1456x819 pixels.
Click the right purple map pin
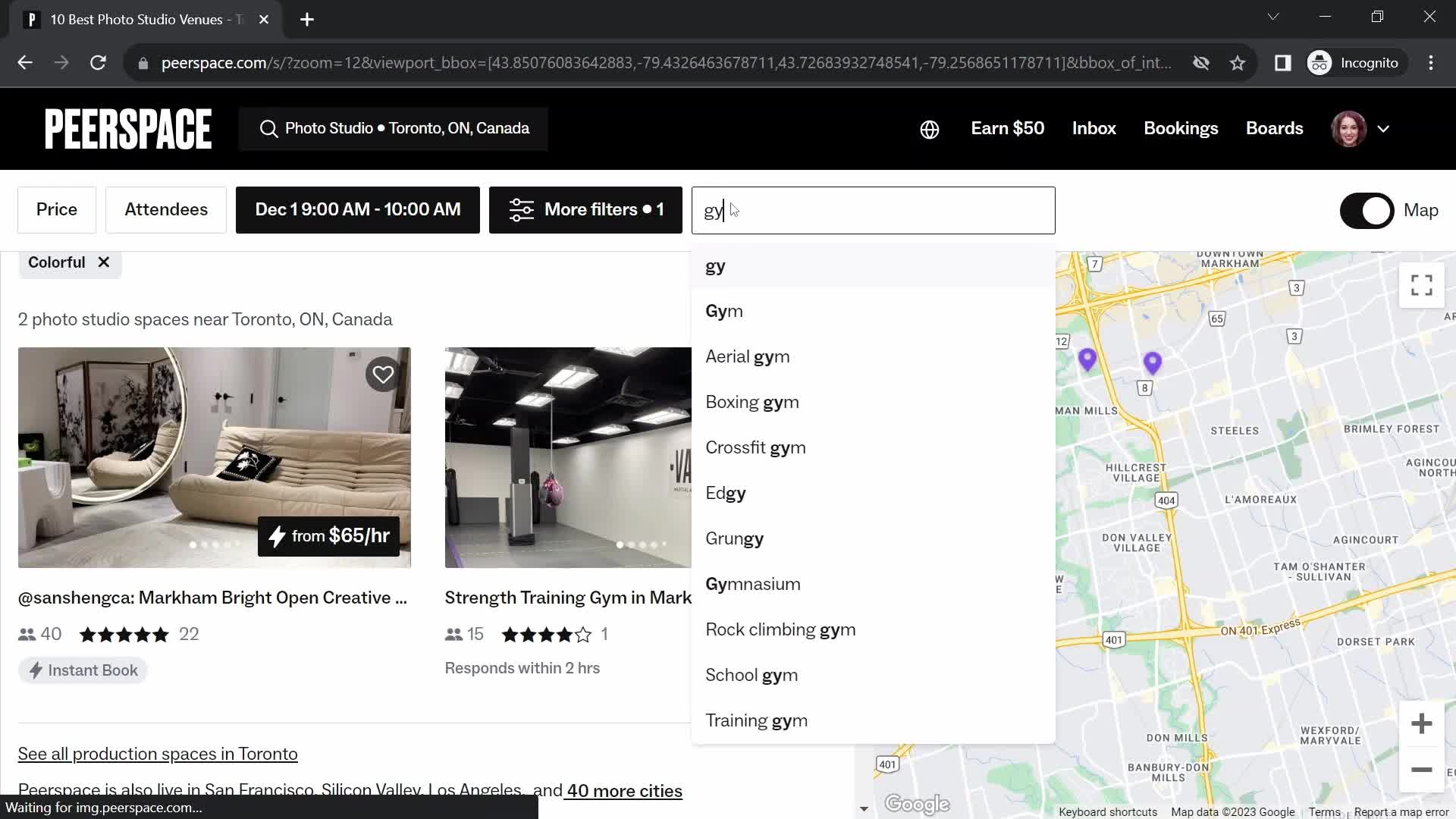pyautogui.click(x=1153, y=363)
